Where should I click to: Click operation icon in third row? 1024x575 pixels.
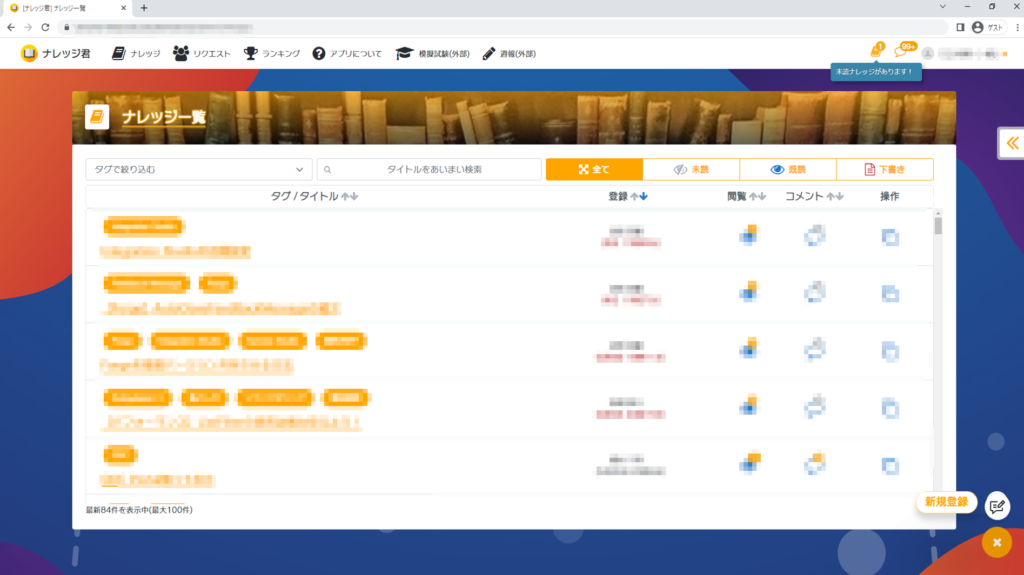click(890, 350)
